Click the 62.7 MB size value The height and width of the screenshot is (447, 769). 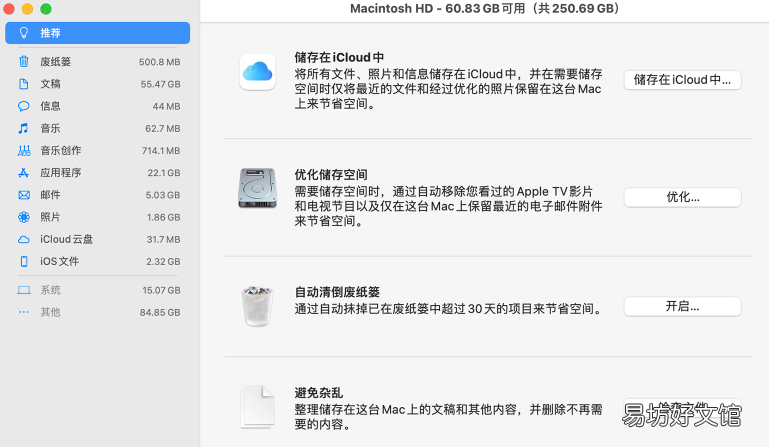pos(162,129)
